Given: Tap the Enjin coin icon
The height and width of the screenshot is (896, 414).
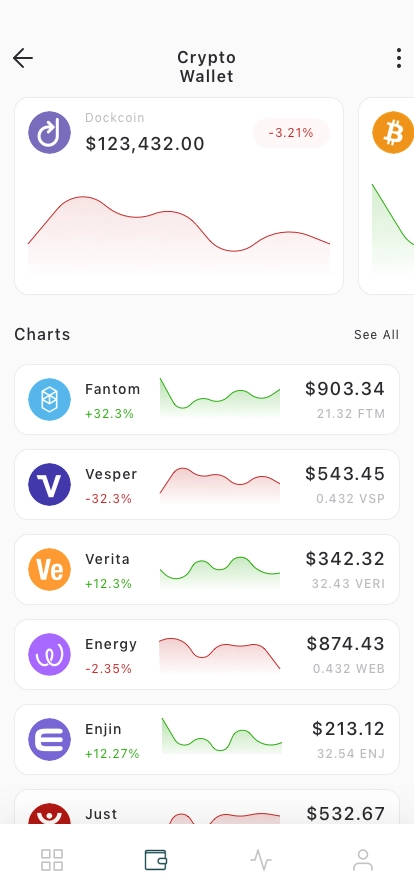Looking at the screenshot, I should (x=50, y=739).
